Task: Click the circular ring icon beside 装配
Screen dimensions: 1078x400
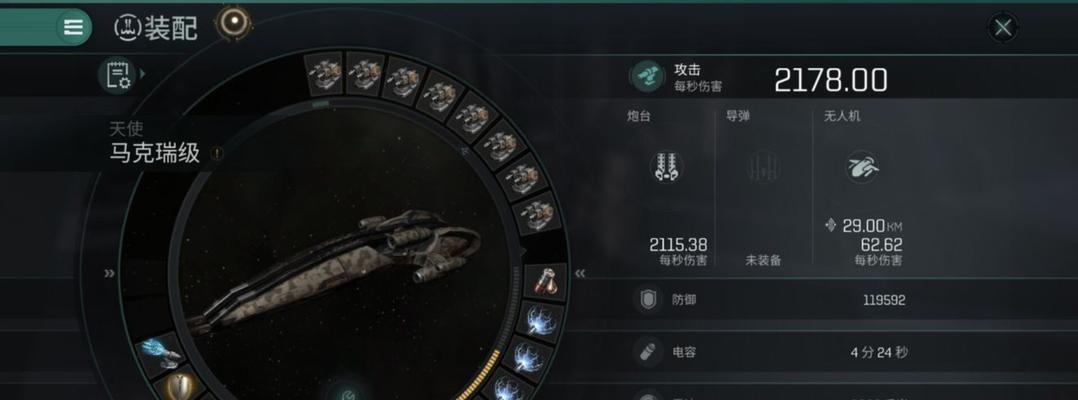Action: (x=234, y=23)
